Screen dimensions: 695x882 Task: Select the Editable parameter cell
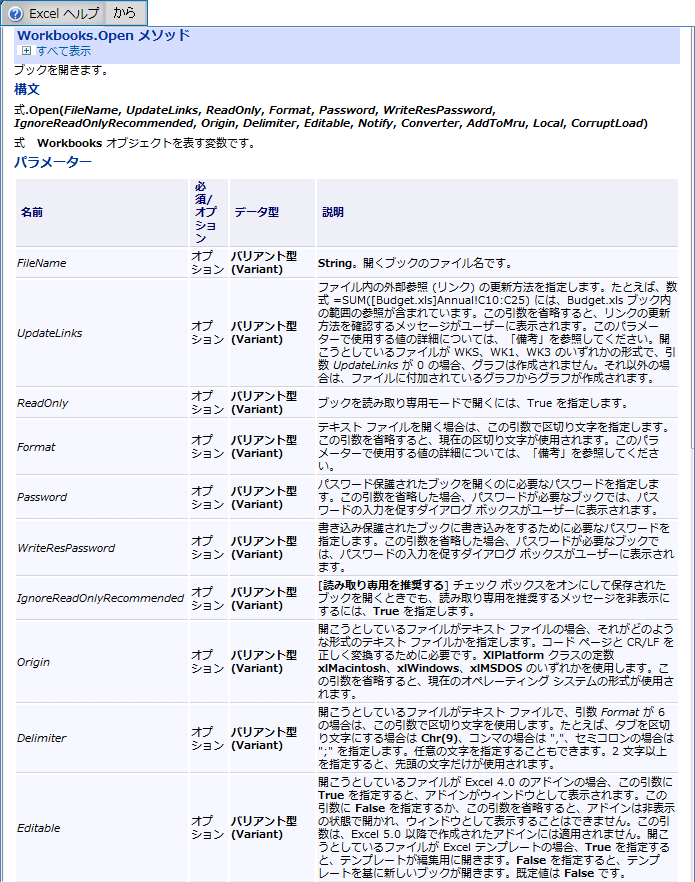[x=102, y=827]
